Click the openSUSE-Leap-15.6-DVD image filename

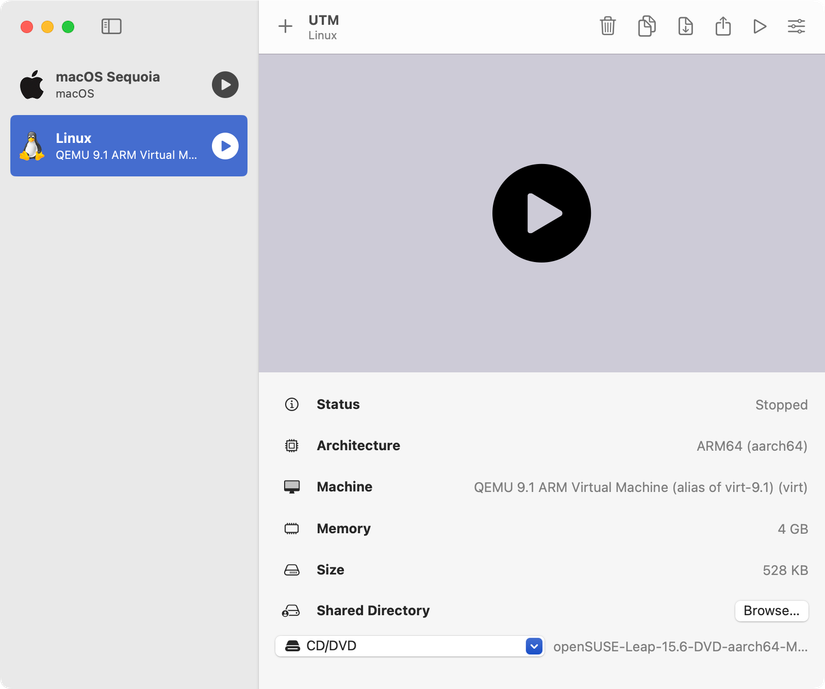(680, 646)
